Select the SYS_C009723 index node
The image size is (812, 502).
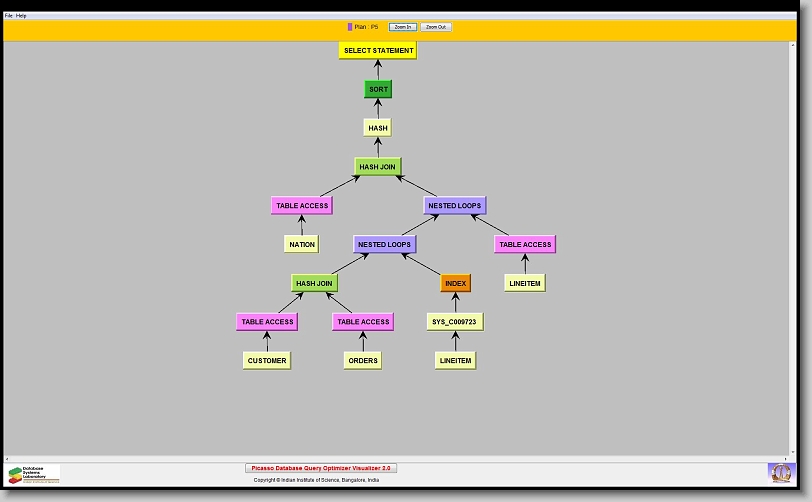point(455,322)
